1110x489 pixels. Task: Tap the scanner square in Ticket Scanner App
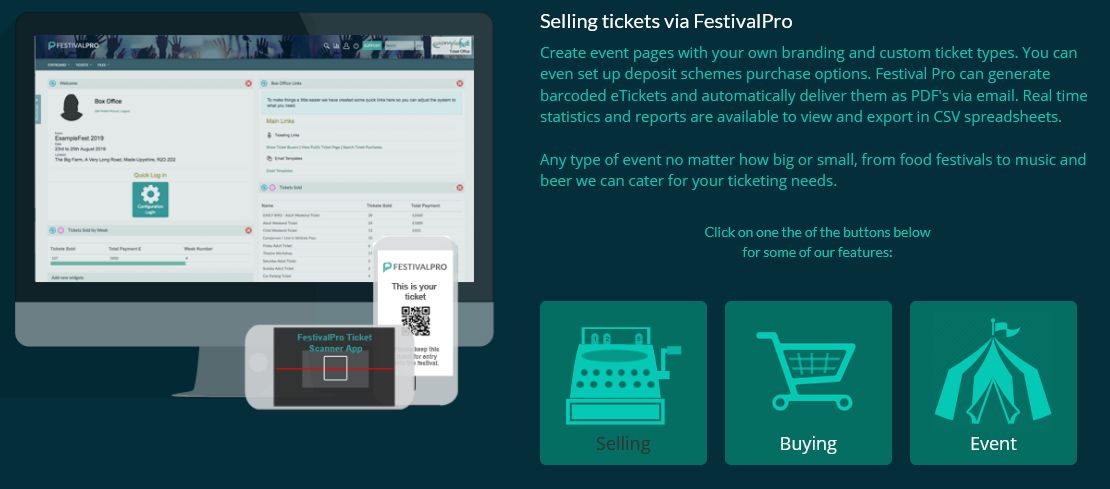point(334,367)
